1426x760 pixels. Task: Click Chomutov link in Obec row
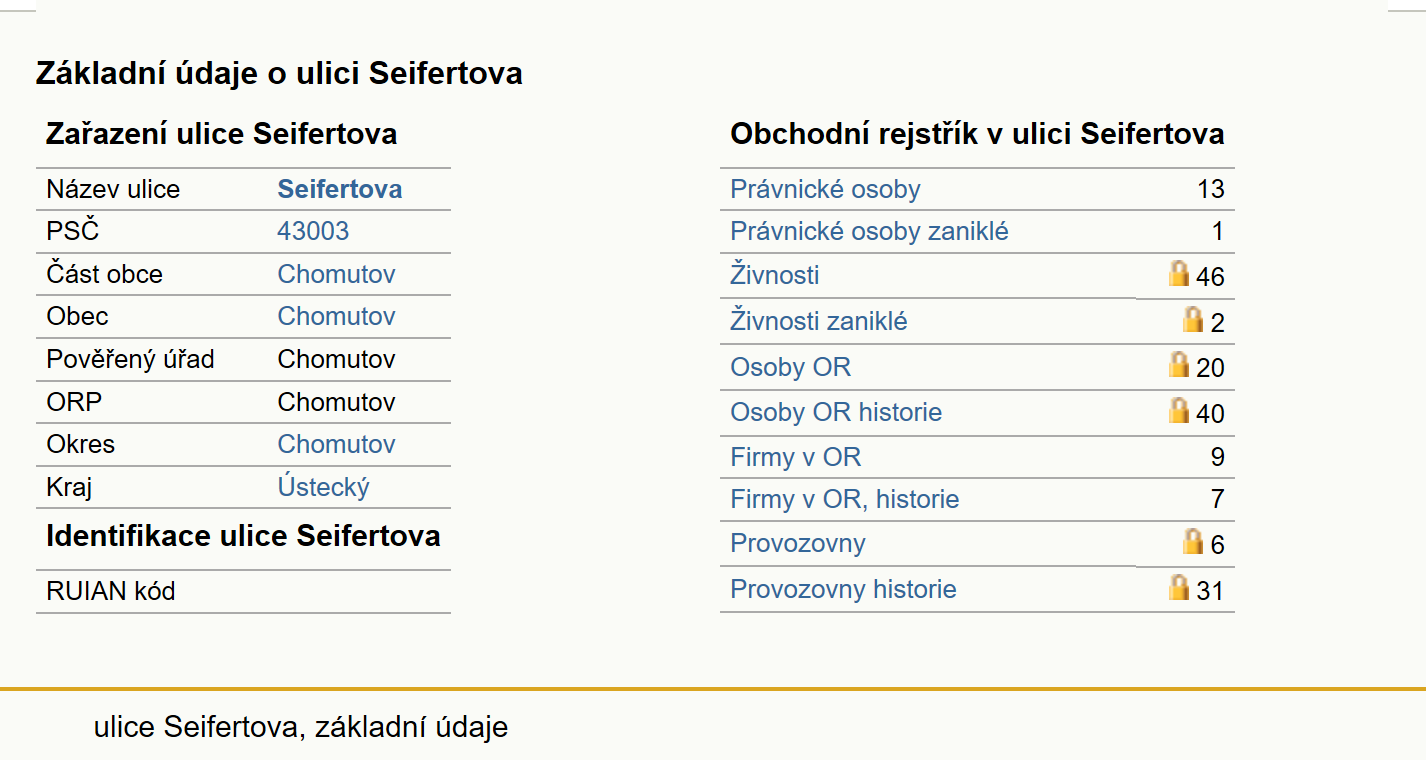[x=336, y=316]
